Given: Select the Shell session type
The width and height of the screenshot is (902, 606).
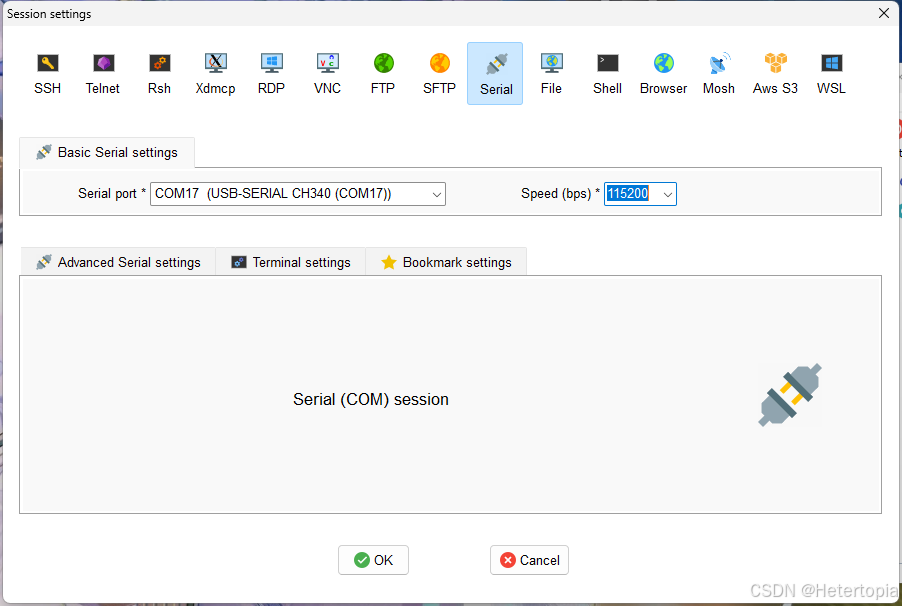Looking at the screenshot, I should tap(607, 74).
